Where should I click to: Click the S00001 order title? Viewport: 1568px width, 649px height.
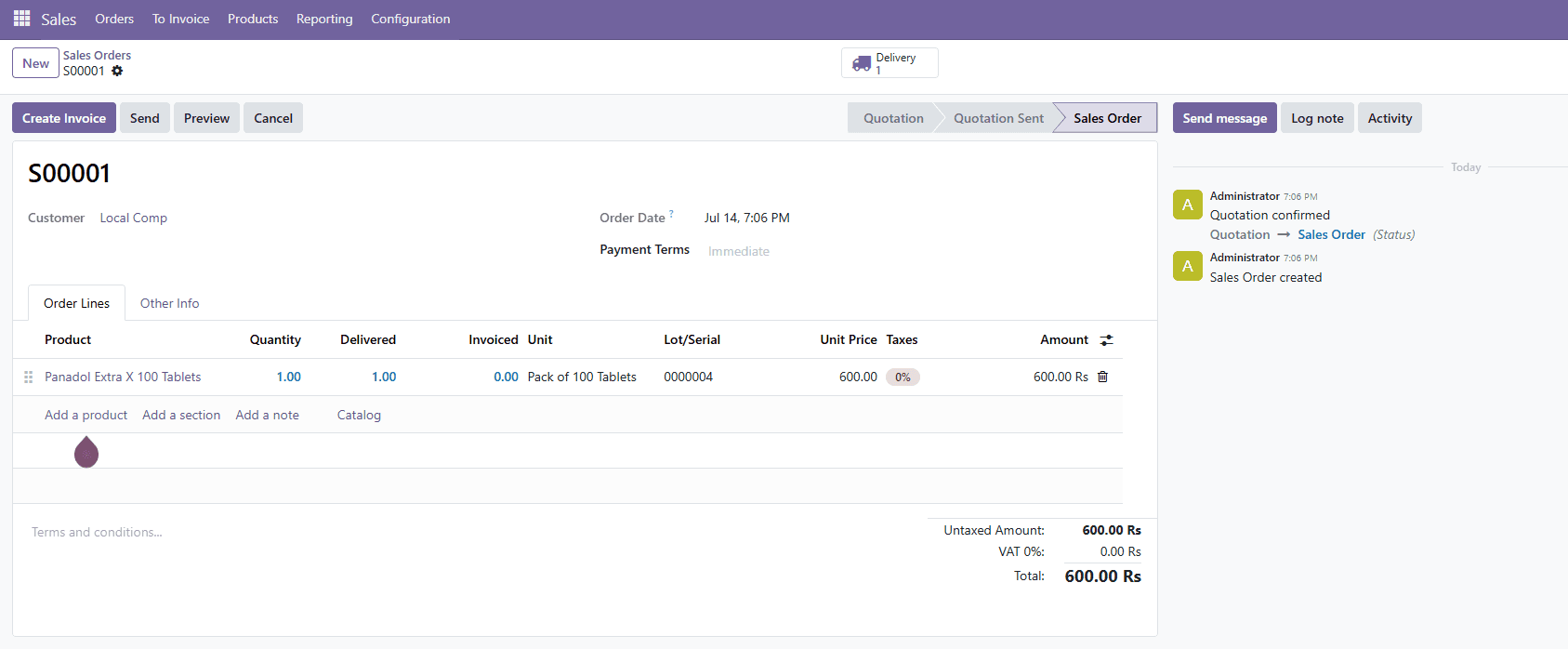[70, 173]
